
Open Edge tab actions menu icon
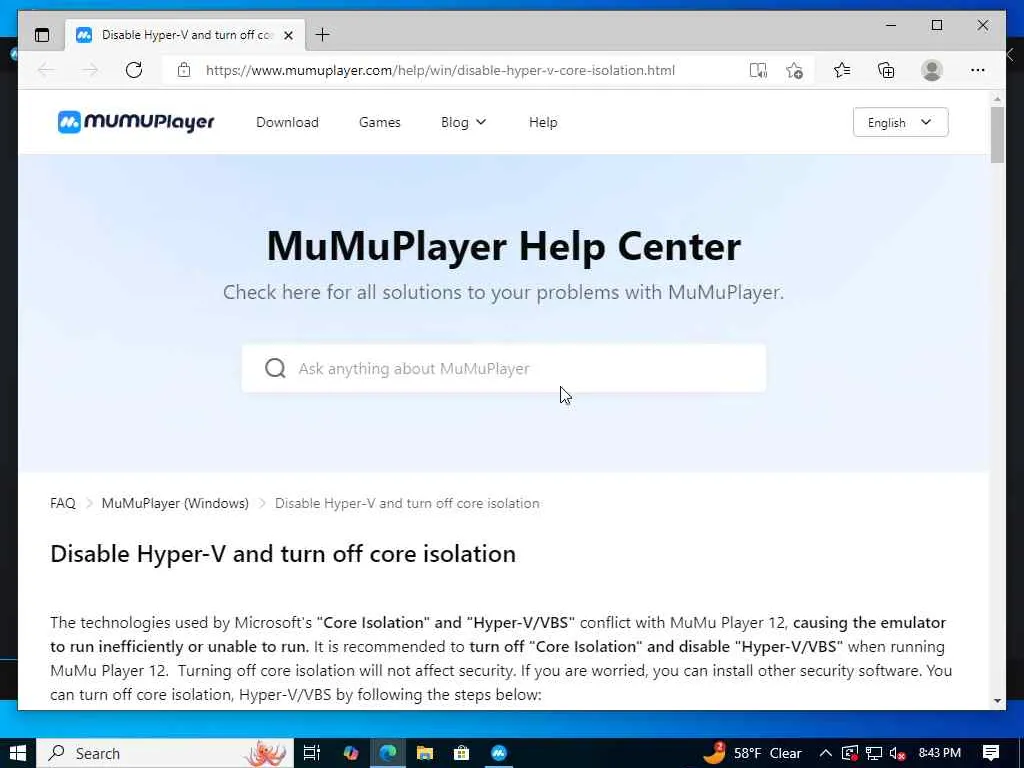[x=42, y=35]
